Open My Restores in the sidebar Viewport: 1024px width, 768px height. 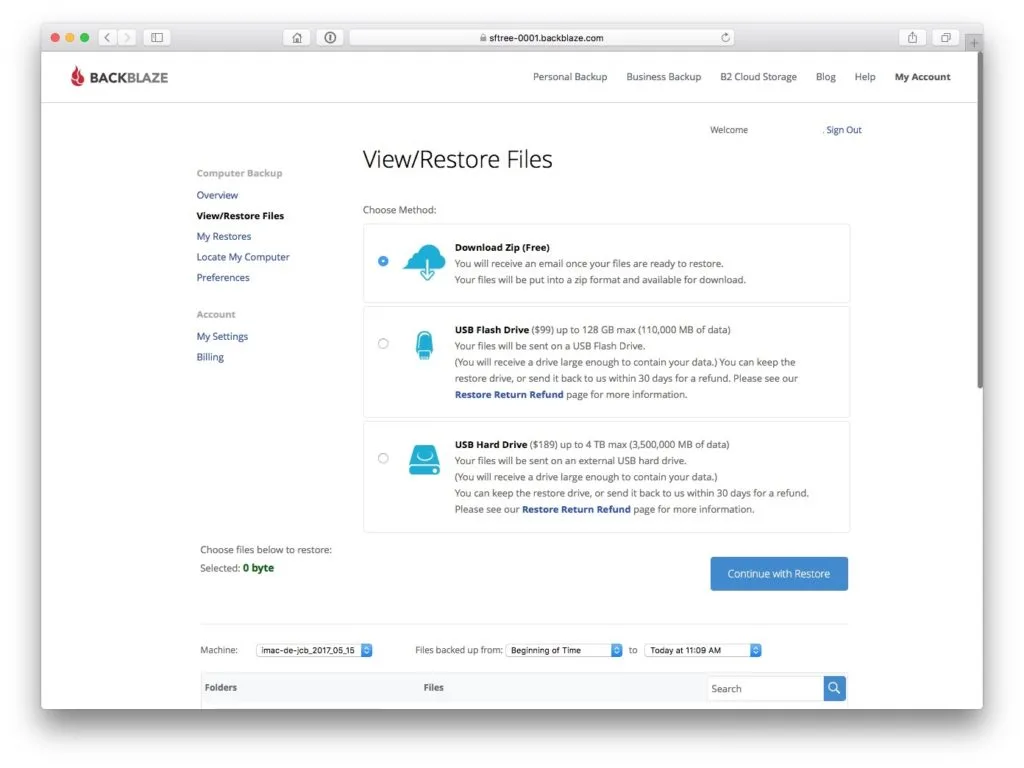223,236
